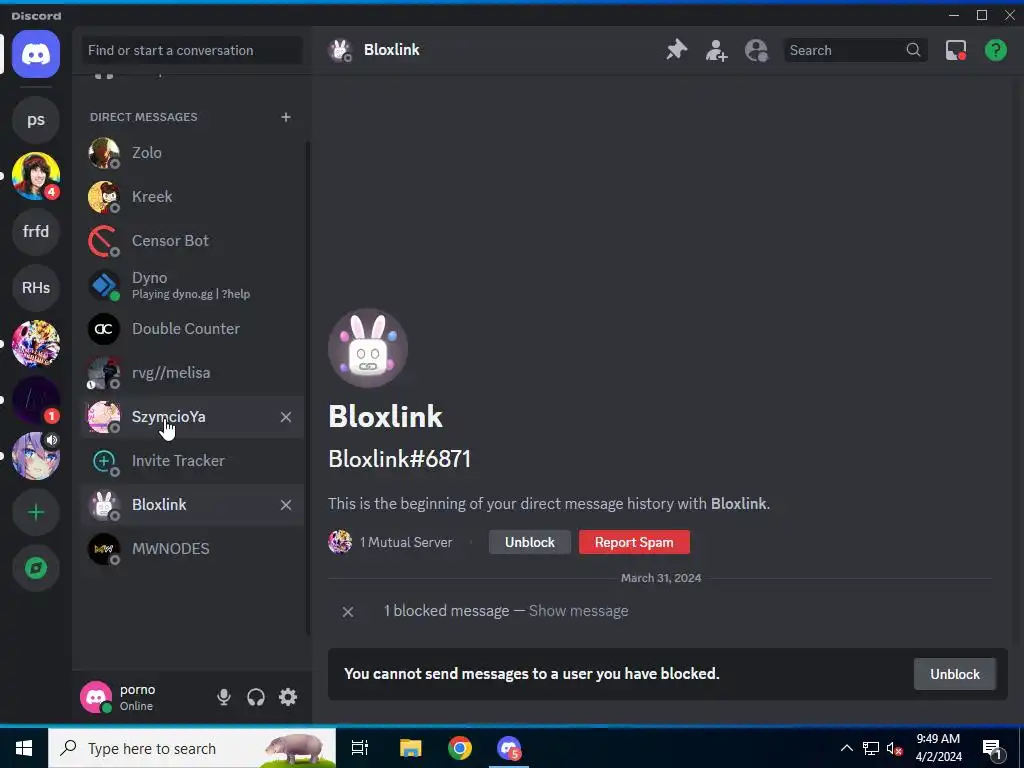This screenshot has height=768, width=1024.
Task: Open Discord help
Action: [995, 50]
